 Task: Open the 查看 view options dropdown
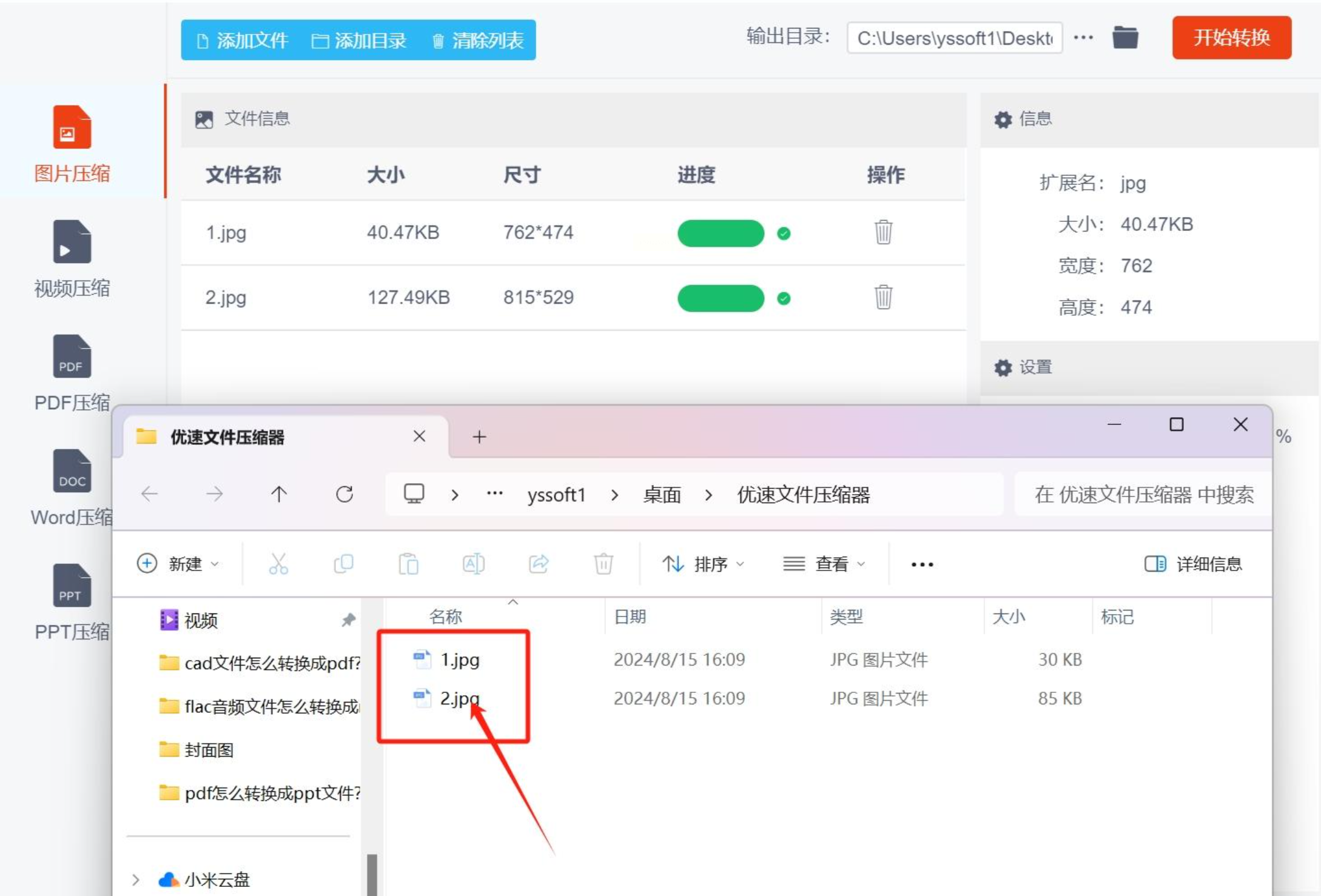(x=824, y=564)
